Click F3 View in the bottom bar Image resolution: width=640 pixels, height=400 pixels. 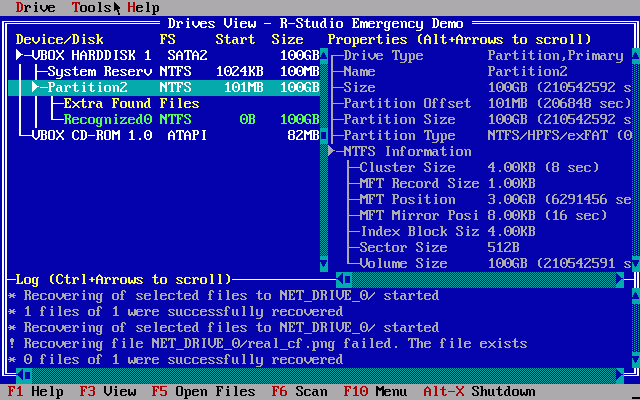(107, 392)
